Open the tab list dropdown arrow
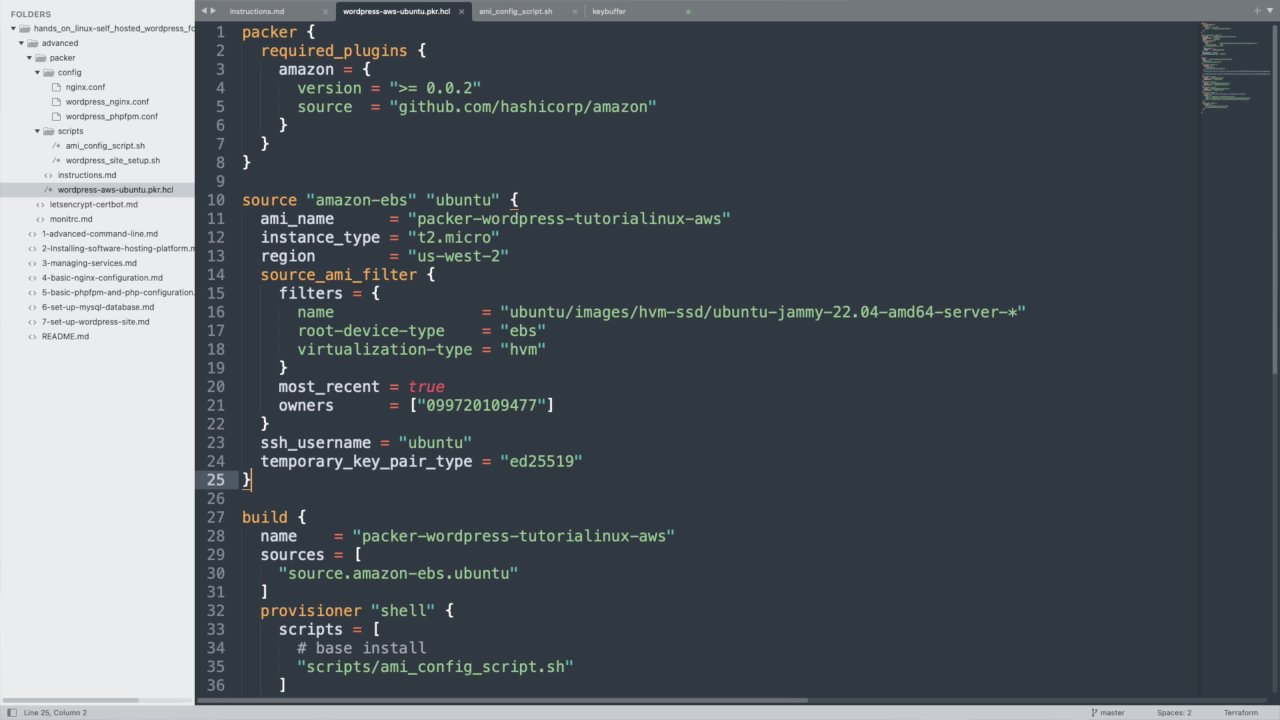 pyautogui.click(x=1270, y=11)
